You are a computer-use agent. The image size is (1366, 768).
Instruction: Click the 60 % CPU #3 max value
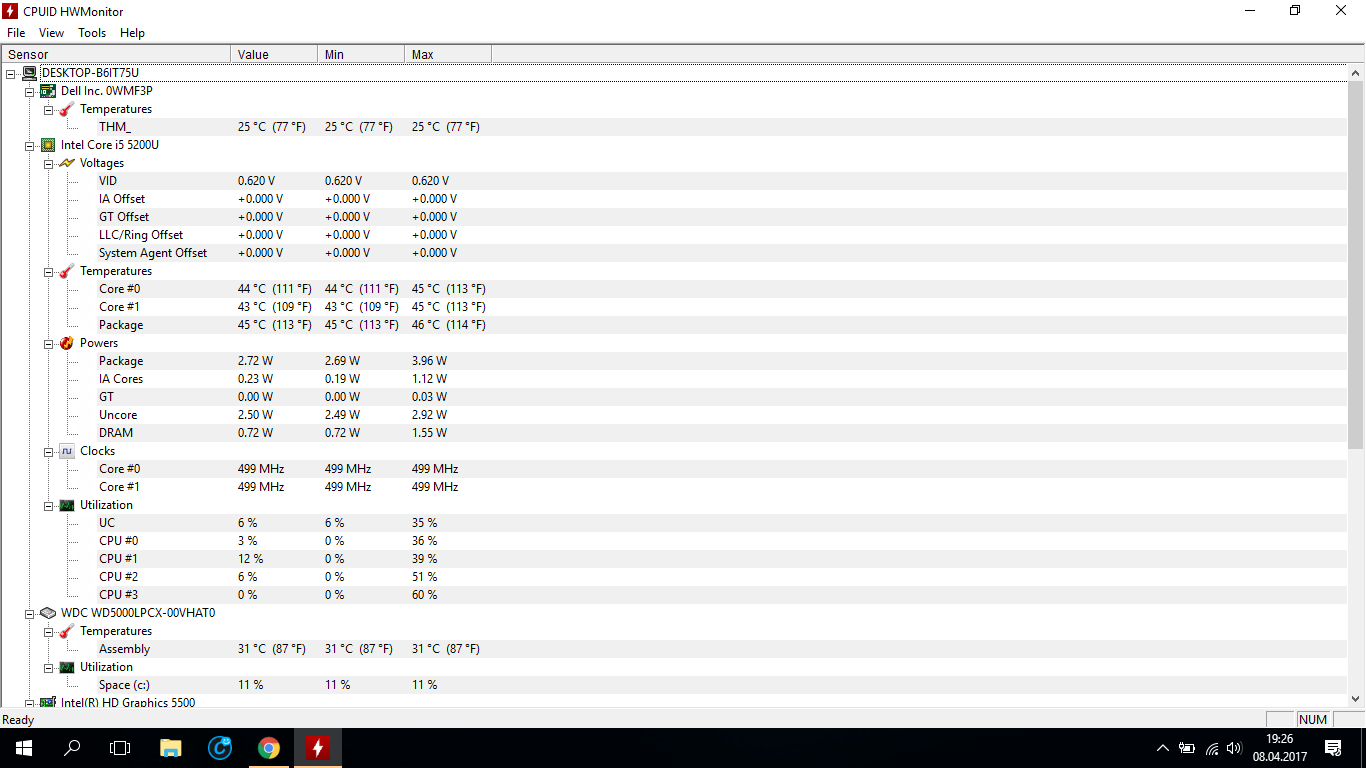click(x=424, y=595)
